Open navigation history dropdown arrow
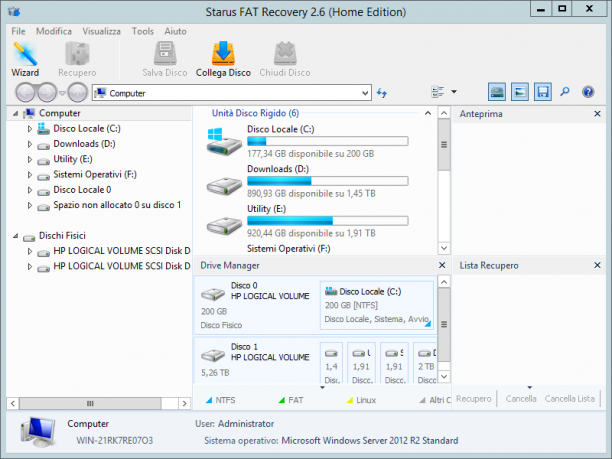 tap(62, 93)
